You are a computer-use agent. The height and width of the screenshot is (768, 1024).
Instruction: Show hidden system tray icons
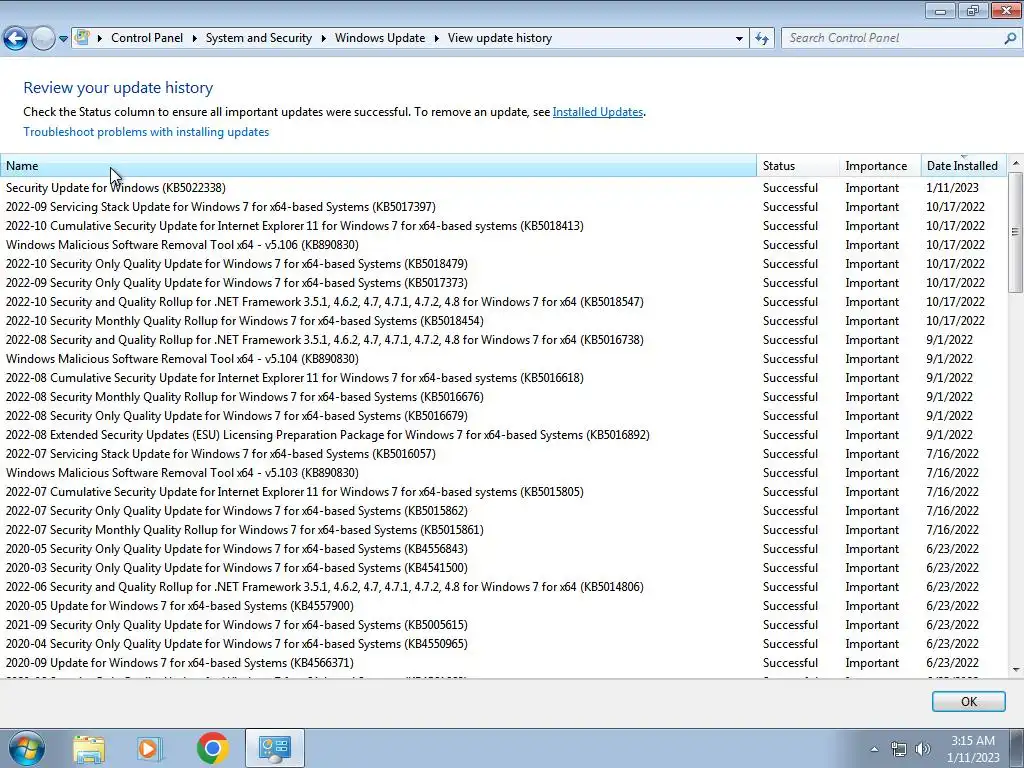click(874, 749)
